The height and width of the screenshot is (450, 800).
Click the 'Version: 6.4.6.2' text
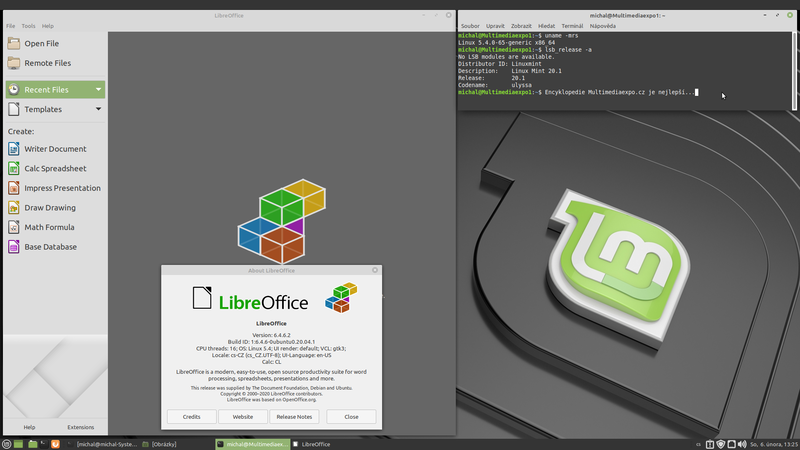click(271, 335)
